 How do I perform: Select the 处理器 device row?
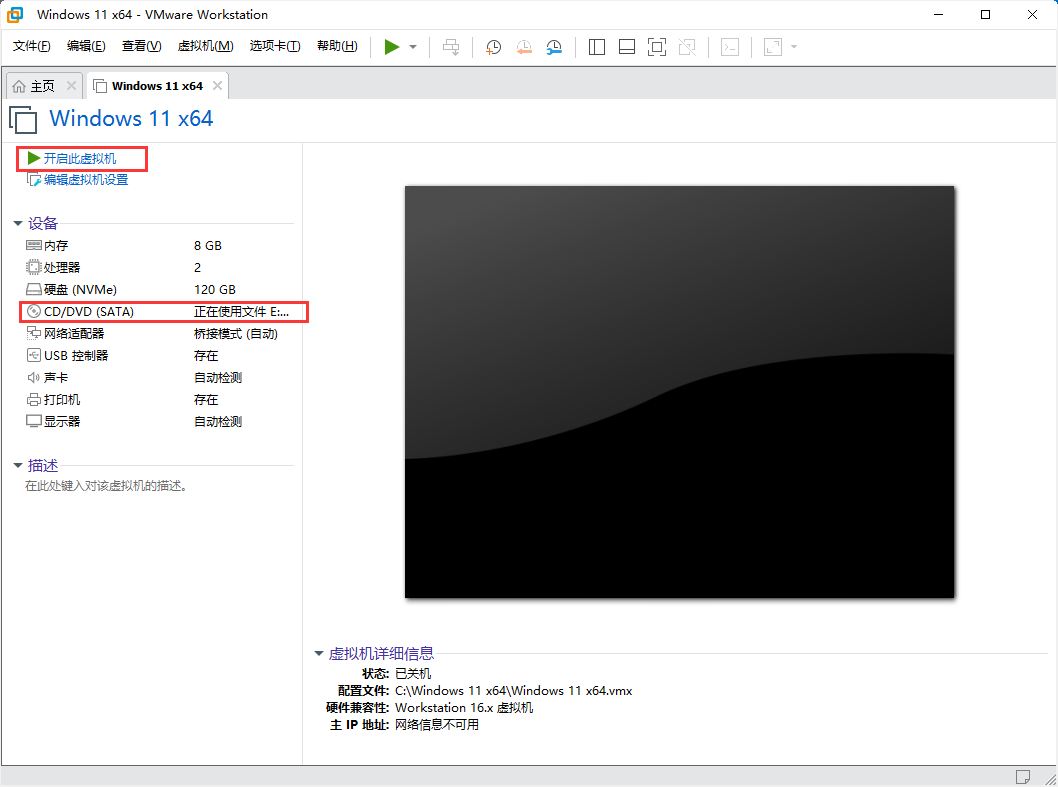click(x=159, y=268)
